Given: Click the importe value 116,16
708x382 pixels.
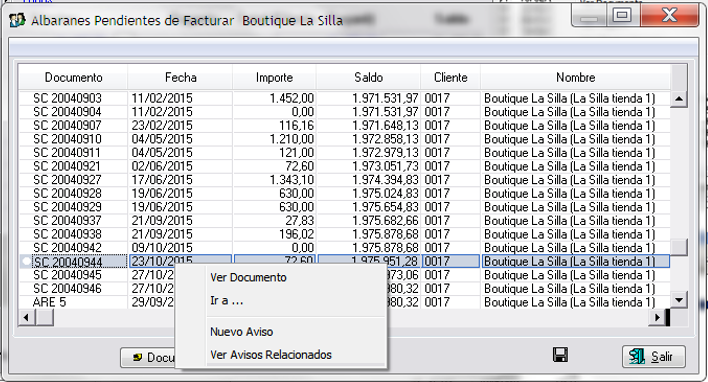Looking at the screenshot, I should click(x=296, y=126).
